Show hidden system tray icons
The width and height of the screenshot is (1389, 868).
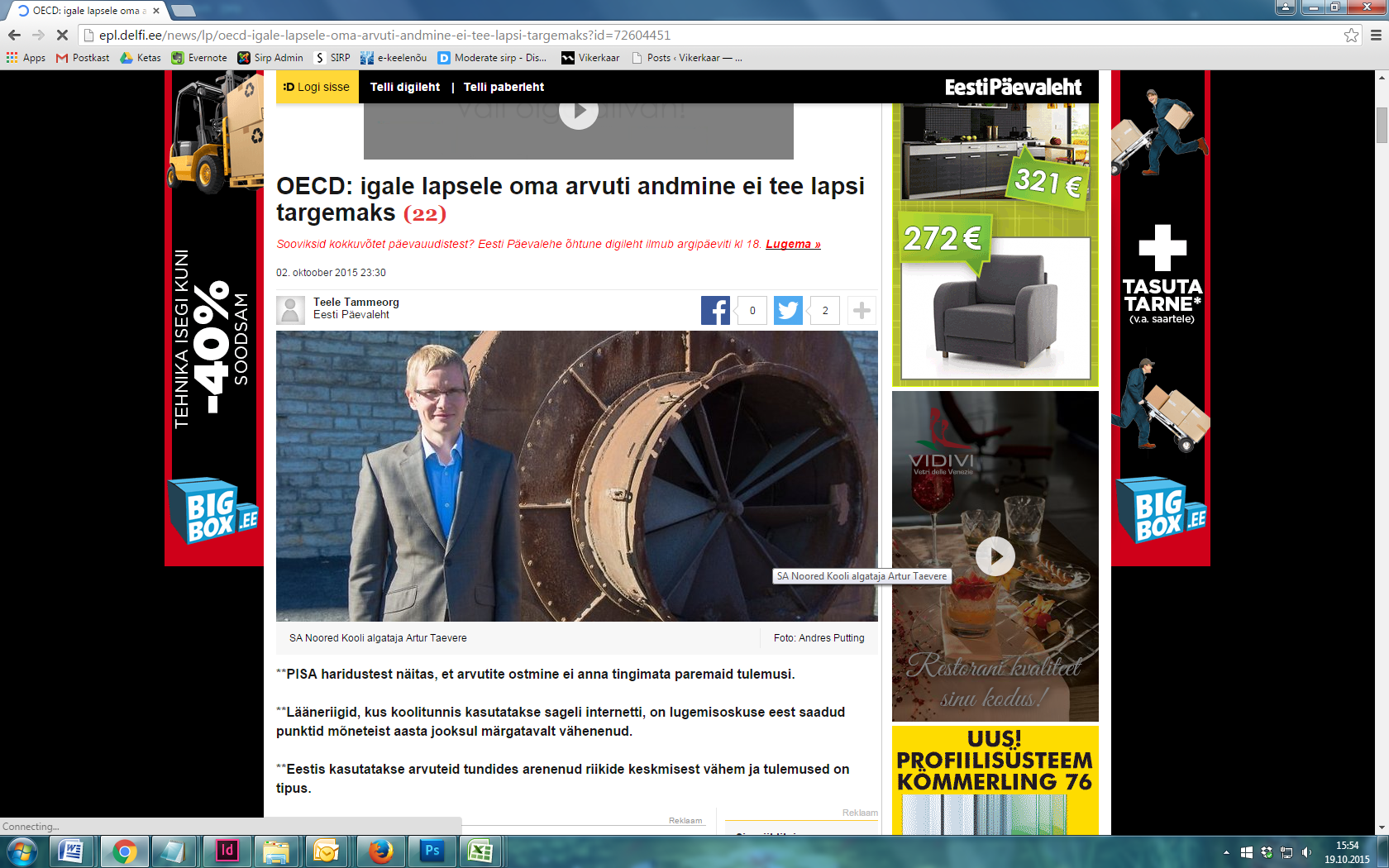point(1226,852)
